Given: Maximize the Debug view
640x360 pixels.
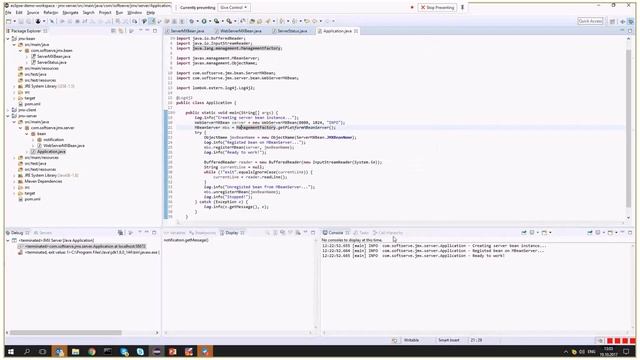Looking at the screenshot, I should point(154,233).
